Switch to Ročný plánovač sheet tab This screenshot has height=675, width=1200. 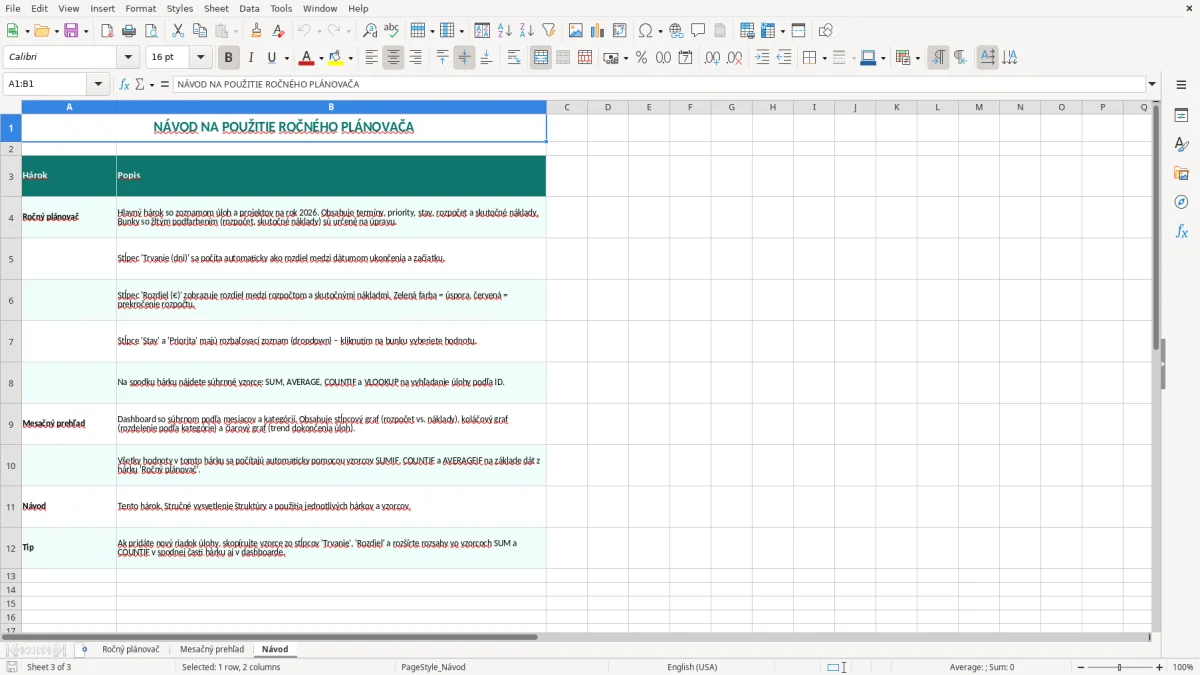pos(130,650)
